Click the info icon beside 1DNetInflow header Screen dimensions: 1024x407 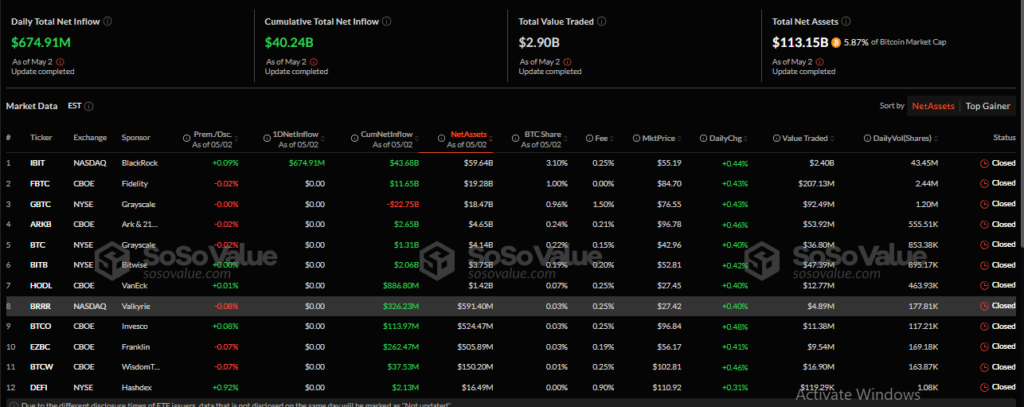[x=266, y=138]
